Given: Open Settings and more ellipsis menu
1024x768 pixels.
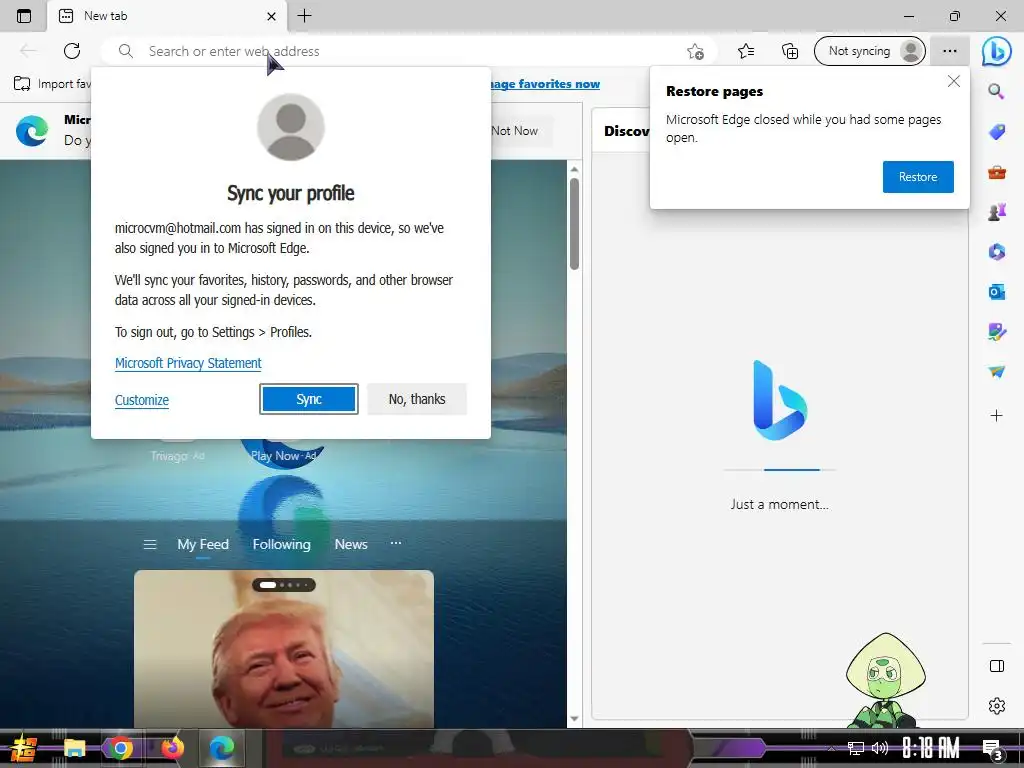Looking at the screenshot, I should click(950, 51).
